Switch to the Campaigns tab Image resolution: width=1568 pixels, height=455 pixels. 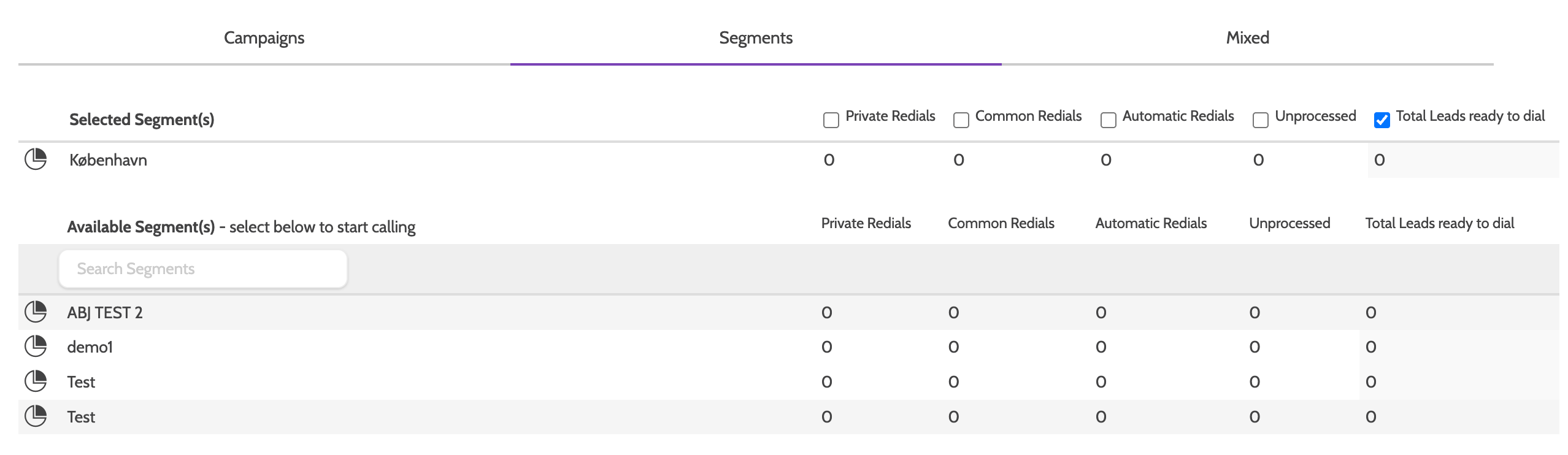264,38
